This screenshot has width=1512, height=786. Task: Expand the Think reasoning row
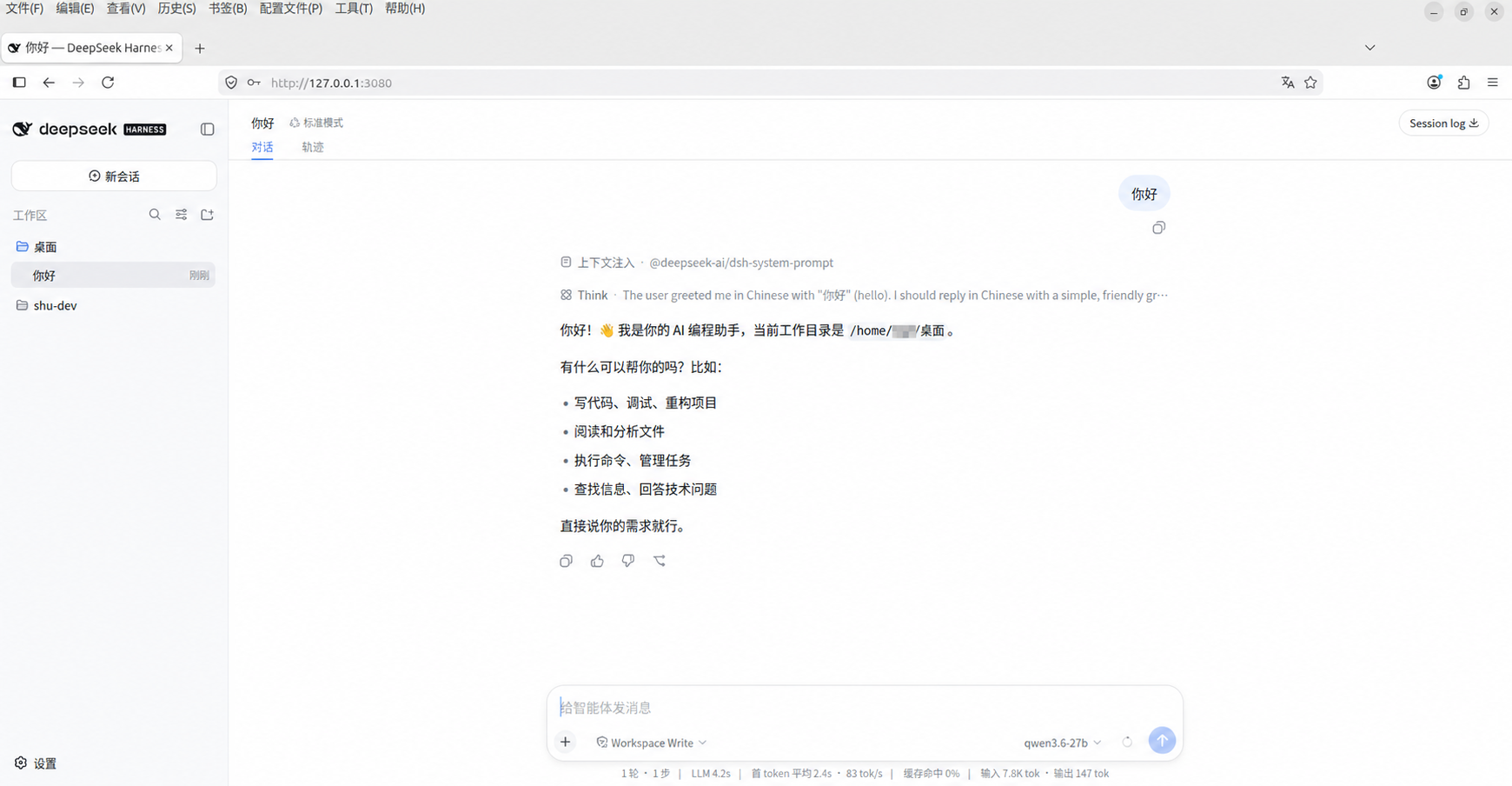[x=864, y=296]
